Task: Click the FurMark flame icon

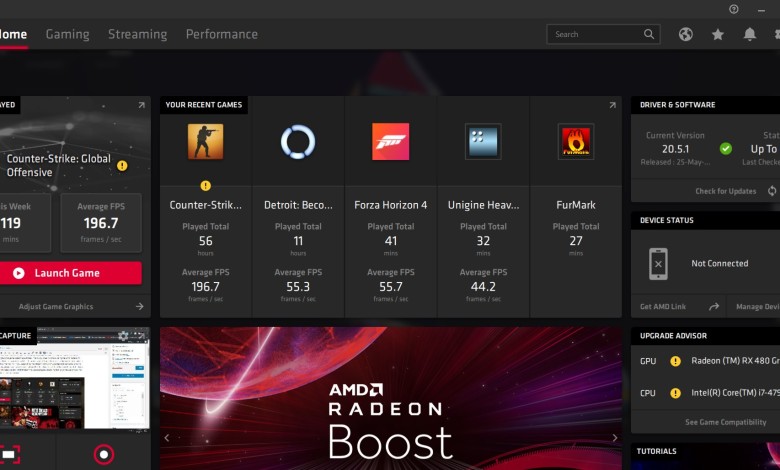Action: (x=576, y=142)
